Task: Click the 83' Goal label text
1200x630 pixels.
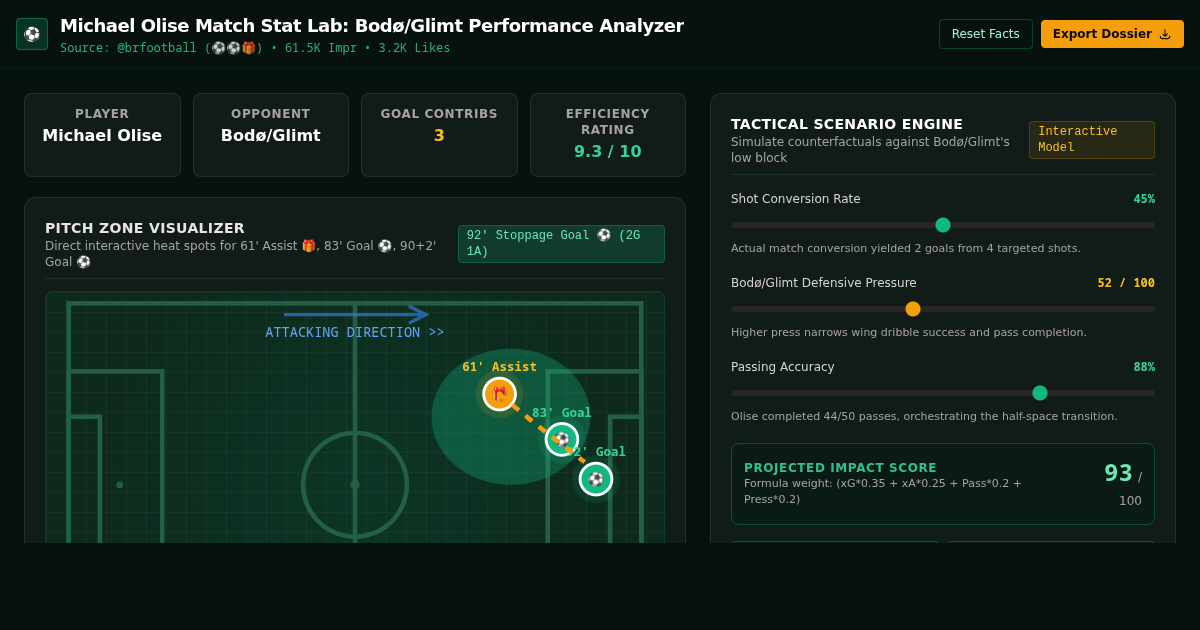Action: (x=562, y=413)
